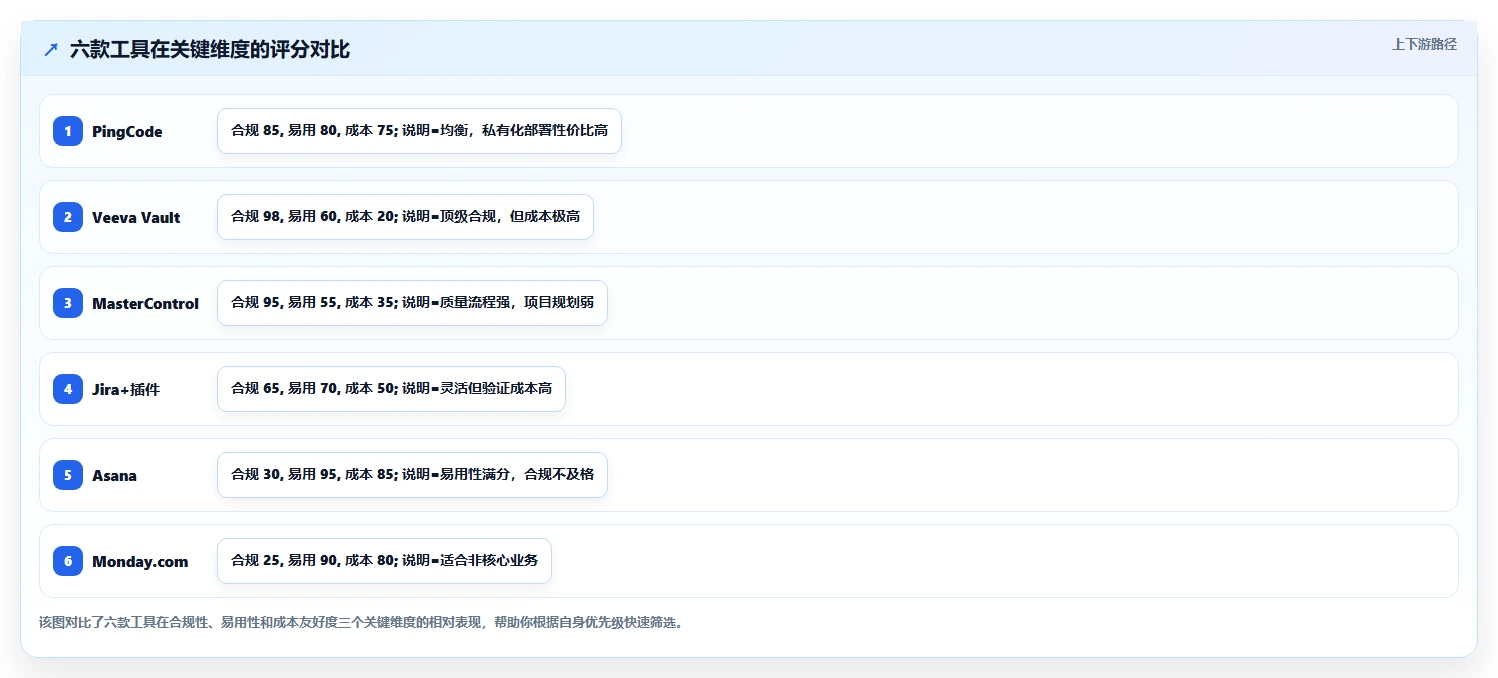This screenshot has height=678, width=1498.
Task: Click the score box starting 合规 95
Action: [412, 303]
